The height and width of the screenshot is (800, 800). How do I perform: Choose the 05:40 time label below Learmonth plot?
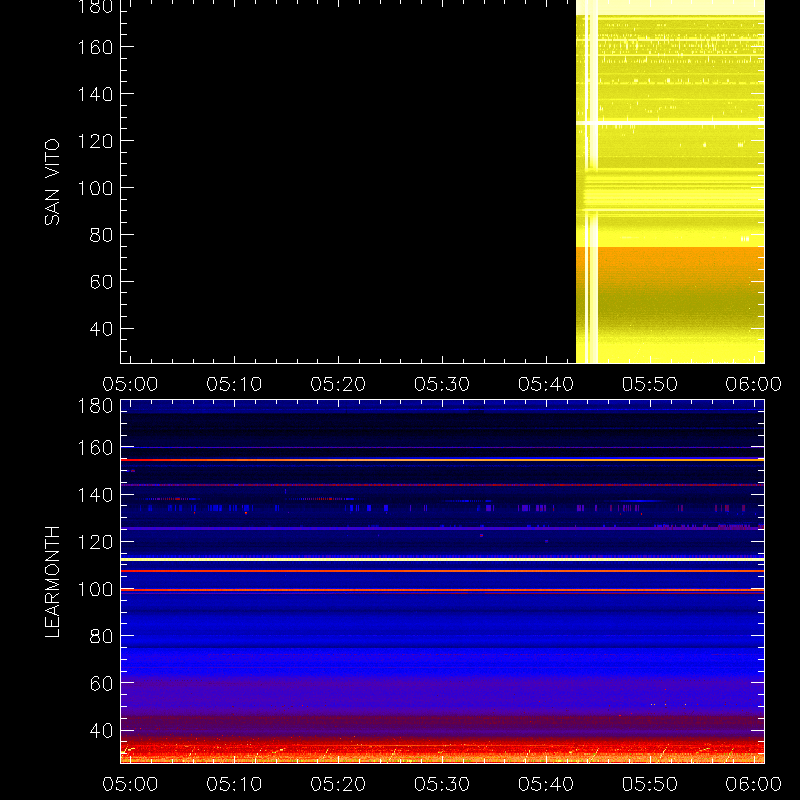point(546,784)
